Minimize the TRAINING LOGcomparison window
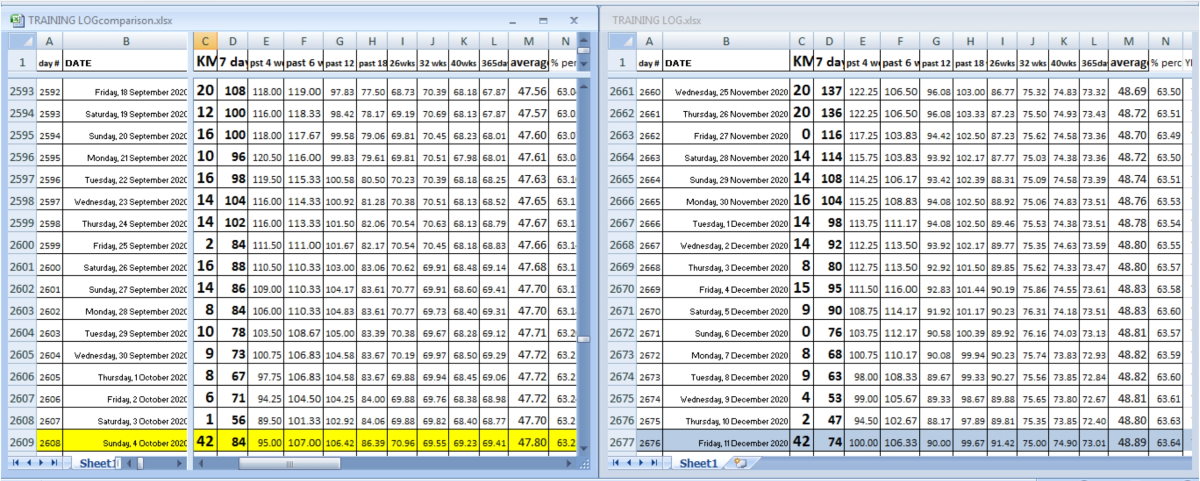The width and height of the screenshot is (1200, 481). click(513, 21)
